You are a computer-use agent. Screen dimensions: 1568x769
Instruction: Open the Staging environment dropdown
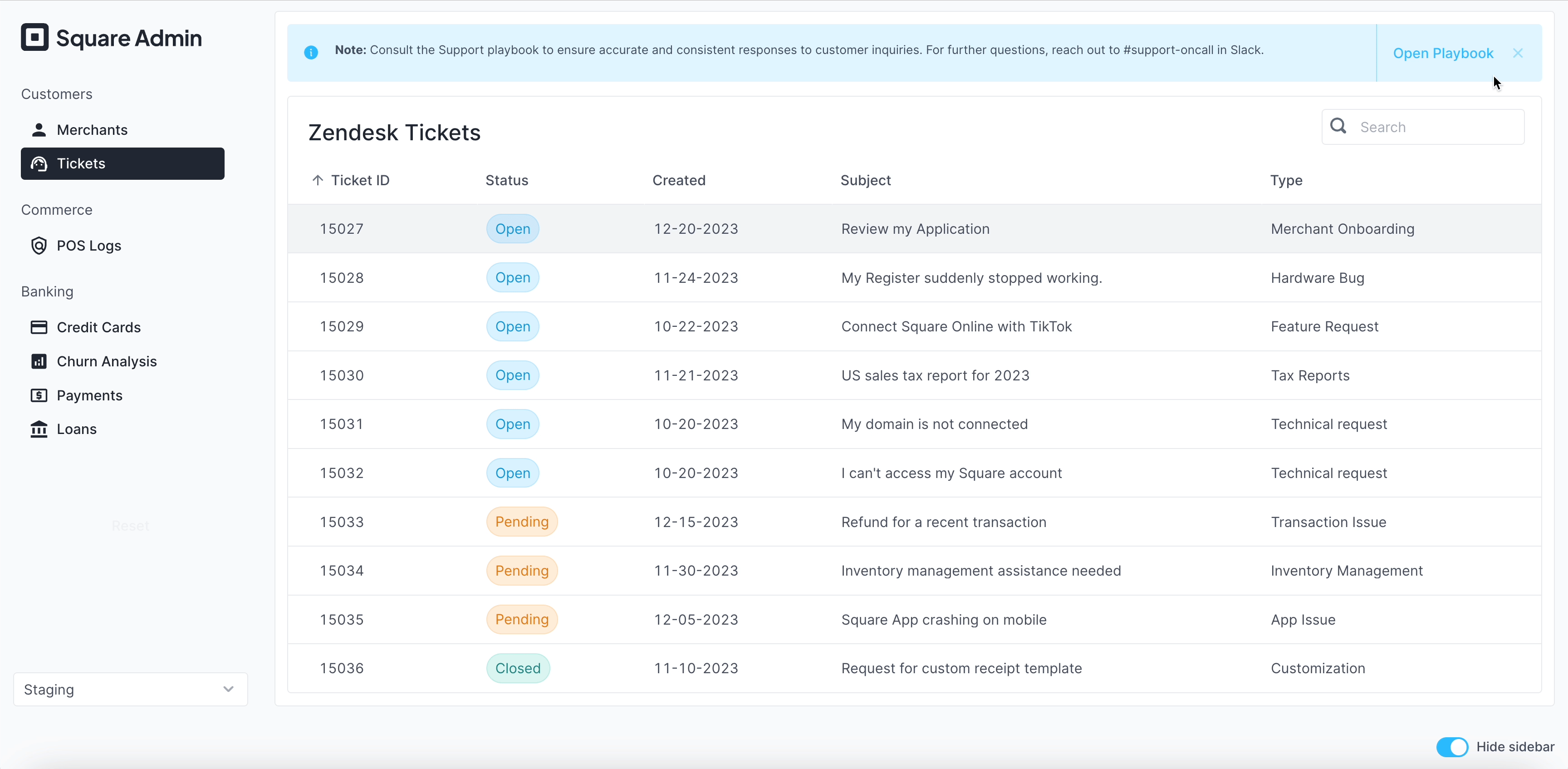(x=130, y=689)
